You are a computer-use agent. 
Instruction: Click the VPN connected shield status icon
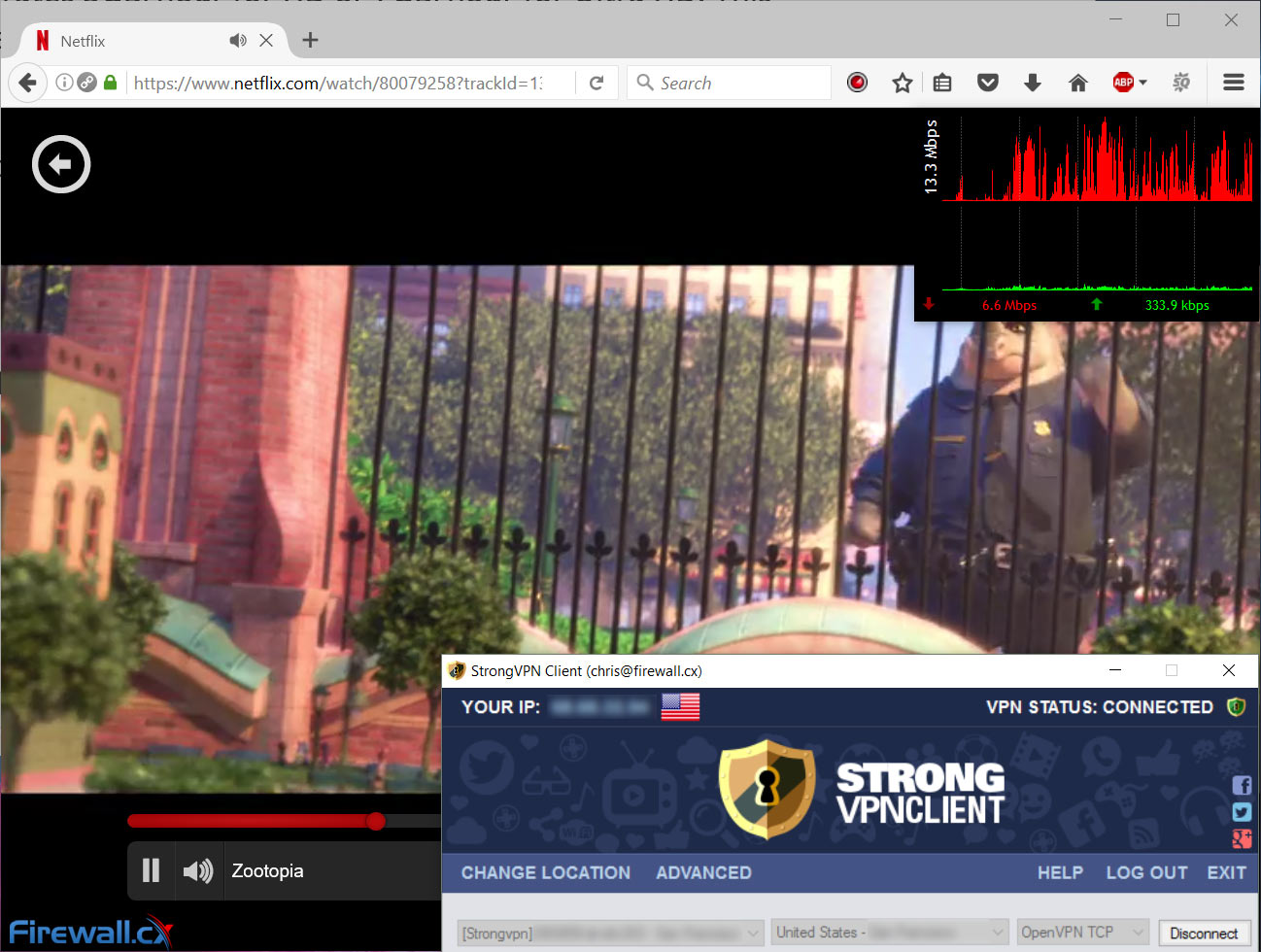click(x=1237, y=706)
